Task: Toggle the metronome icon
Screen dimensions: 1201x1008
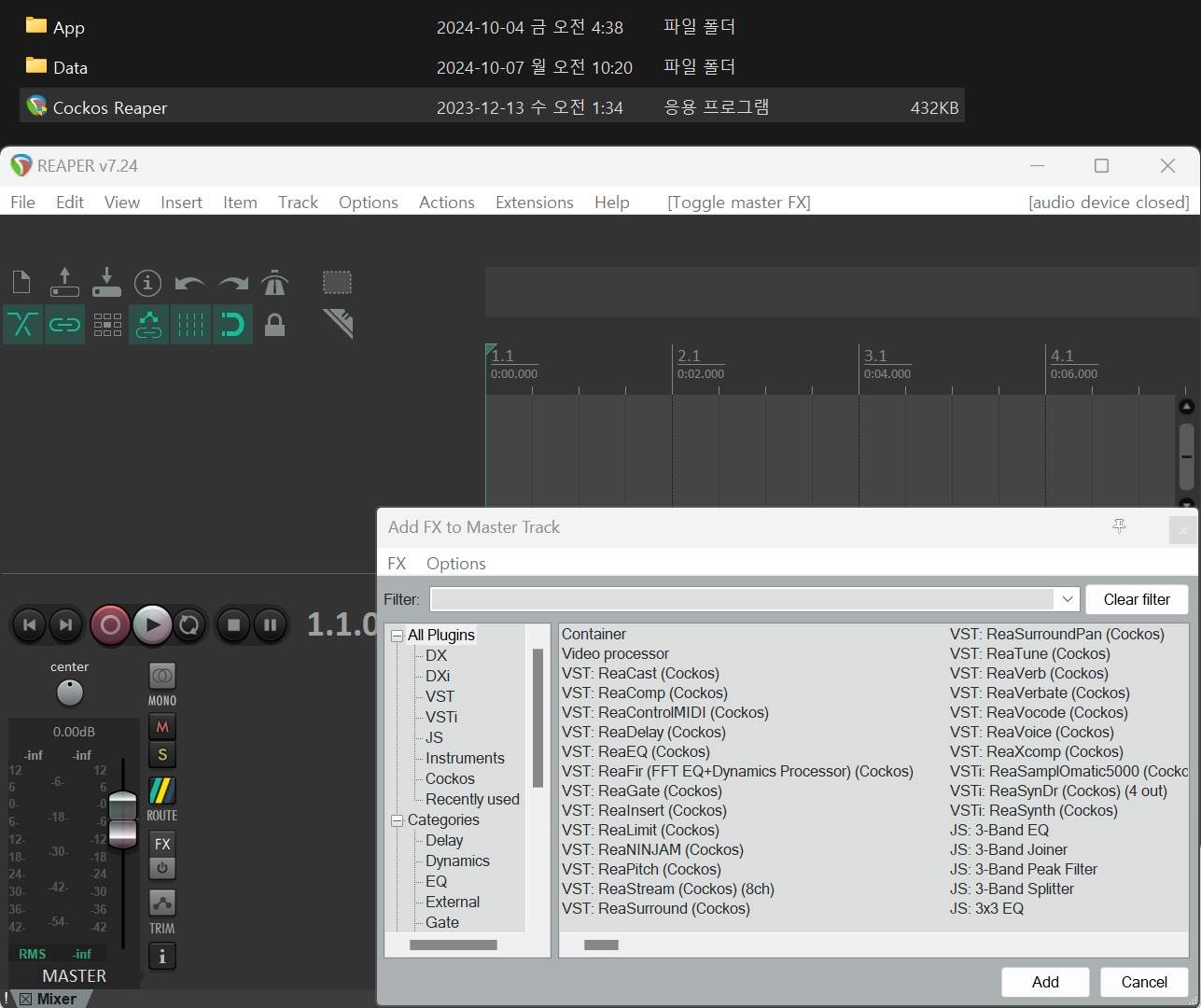Action: [274, 282]
